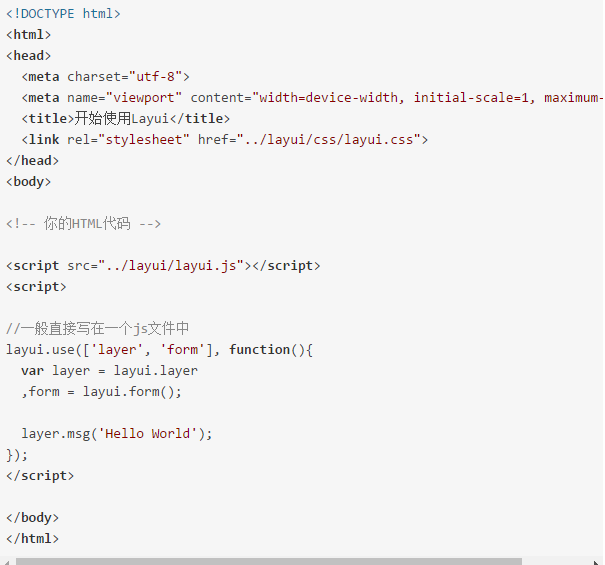Click the horizontal scrollbar thumb
The height and width of the screenshot is (565, 605).
click(x=269, y=562)
